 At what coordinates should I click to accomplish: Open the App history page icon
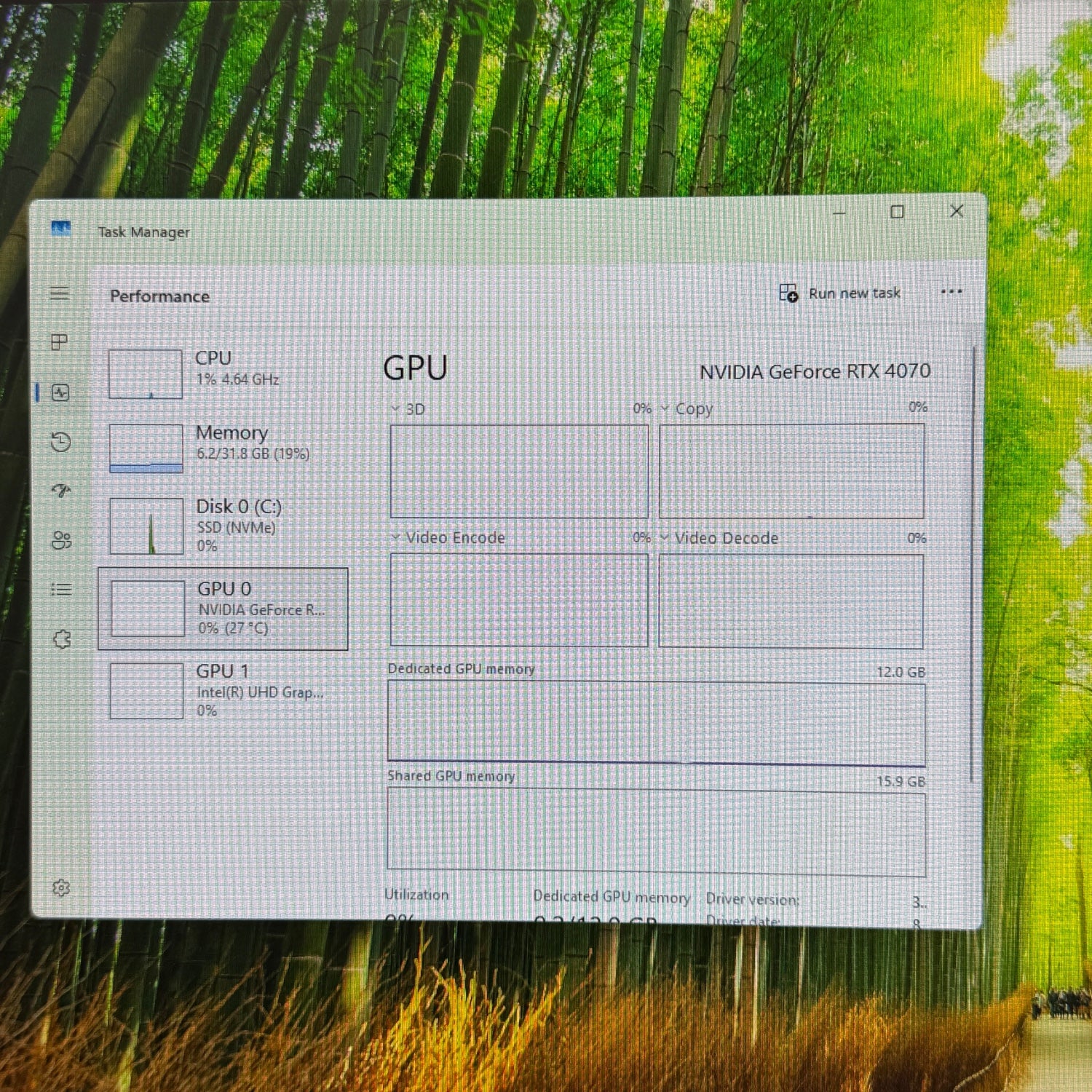pos(61,442)
